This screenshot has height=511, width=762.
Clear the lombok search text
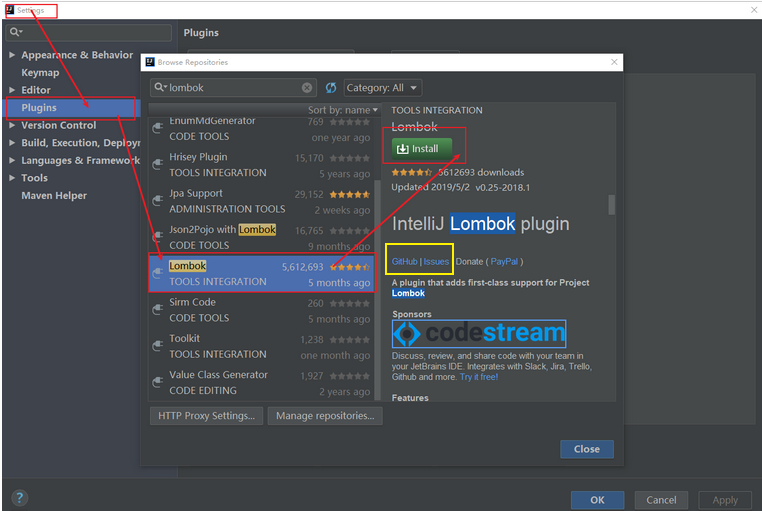(307, 88)
